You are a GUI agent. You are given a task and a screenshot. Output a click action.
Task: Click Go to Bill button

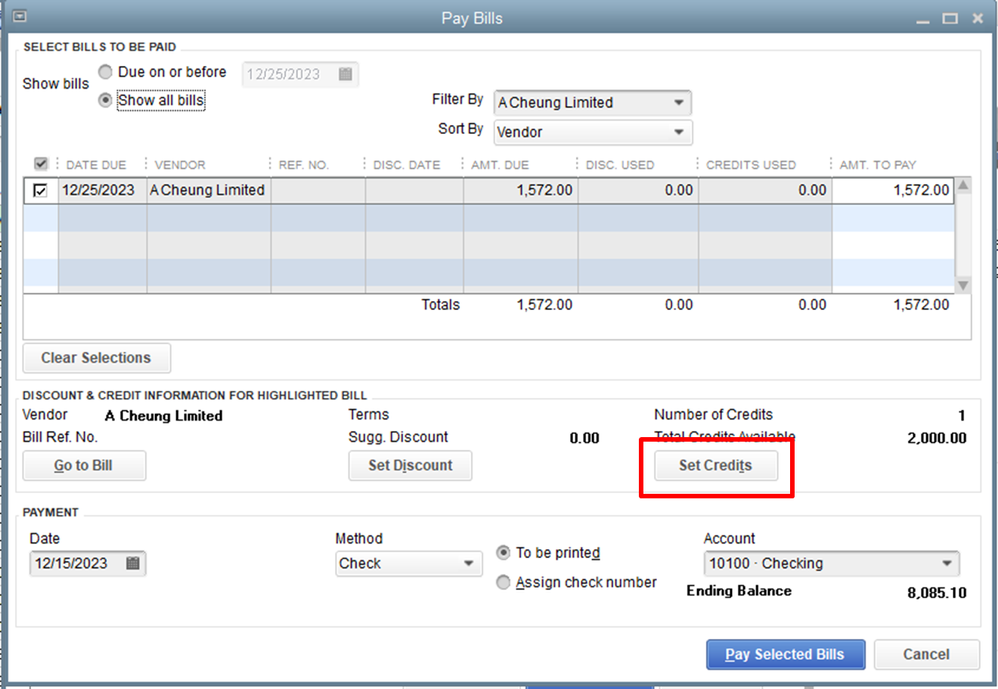click(x=84, y=465)
